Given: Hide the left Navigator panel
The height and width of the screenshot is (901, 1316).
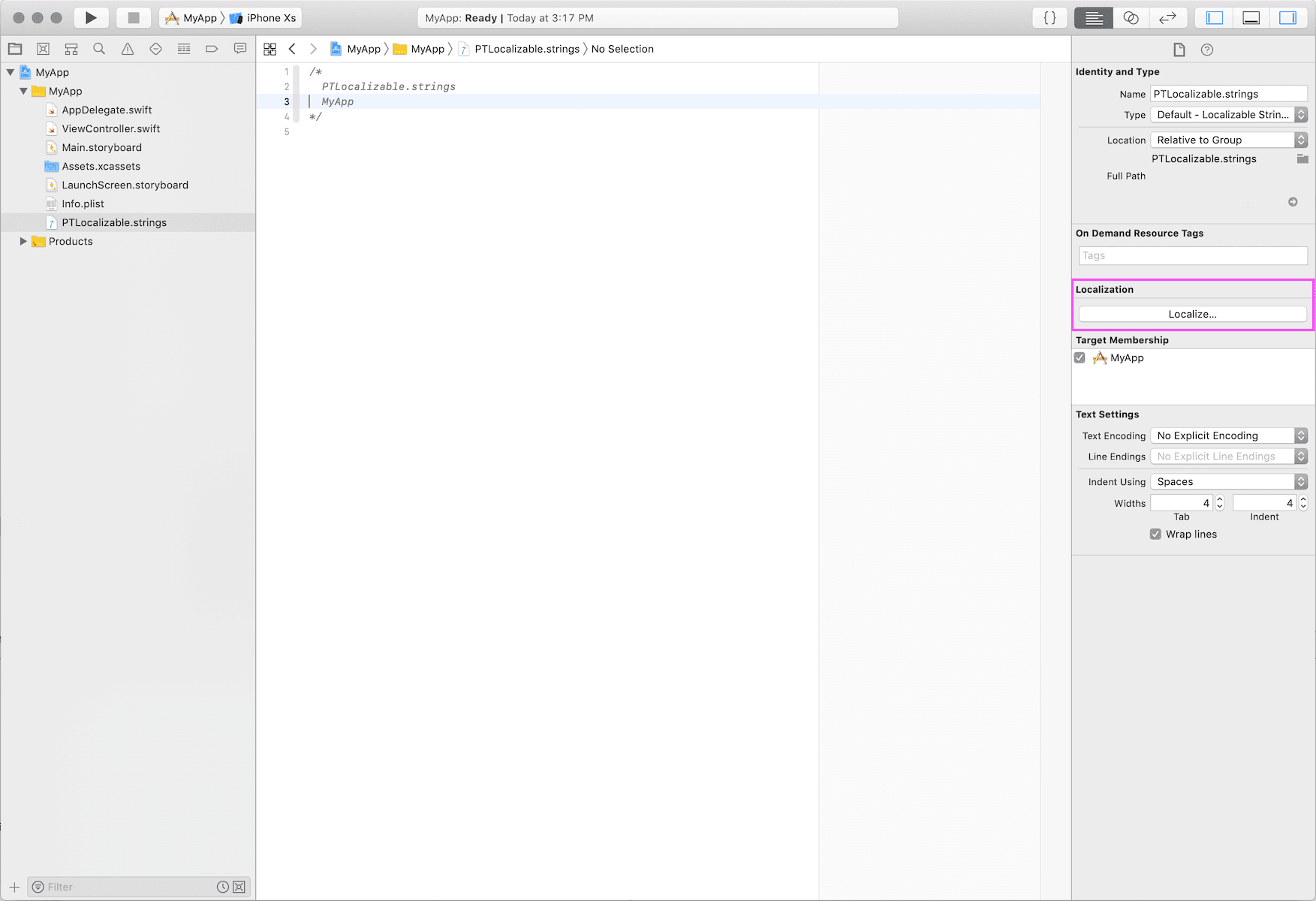Looking at the screenshot, I should tap(1215, 18).
